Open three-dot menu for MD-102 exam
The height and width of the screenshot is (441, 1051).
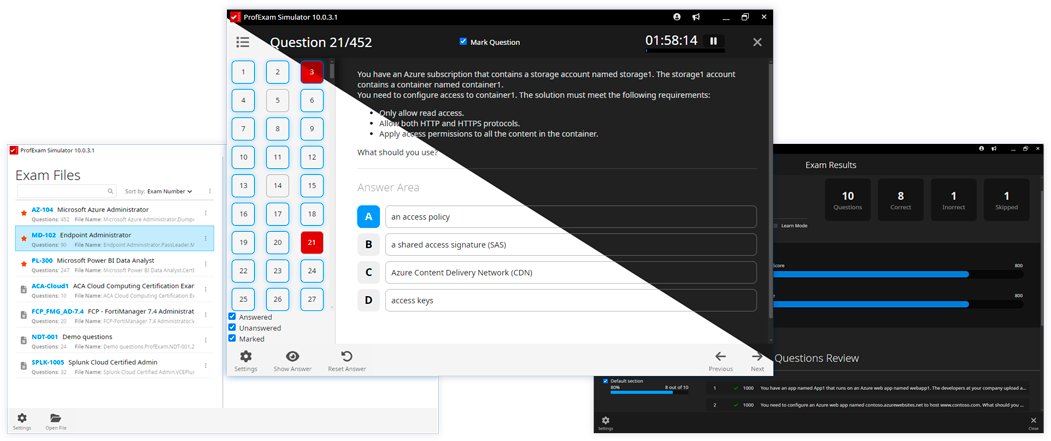click(x=206, y=239)
